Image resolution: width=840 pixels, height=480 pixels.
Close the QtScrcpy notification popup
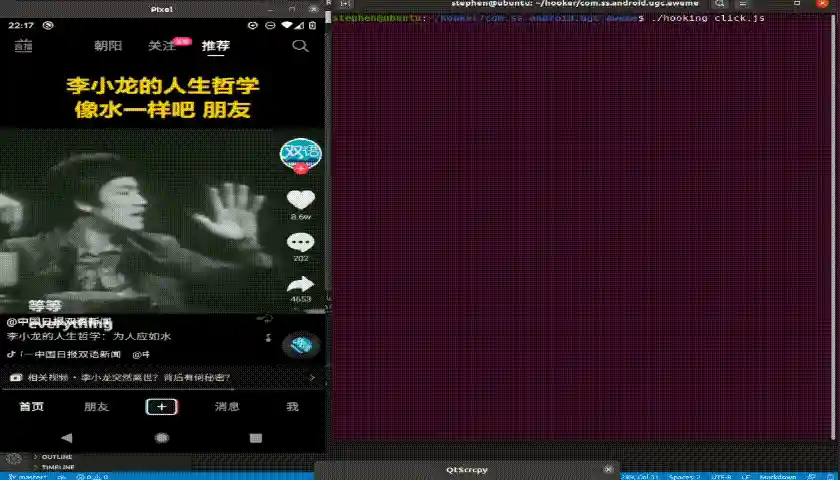(608, 470)
